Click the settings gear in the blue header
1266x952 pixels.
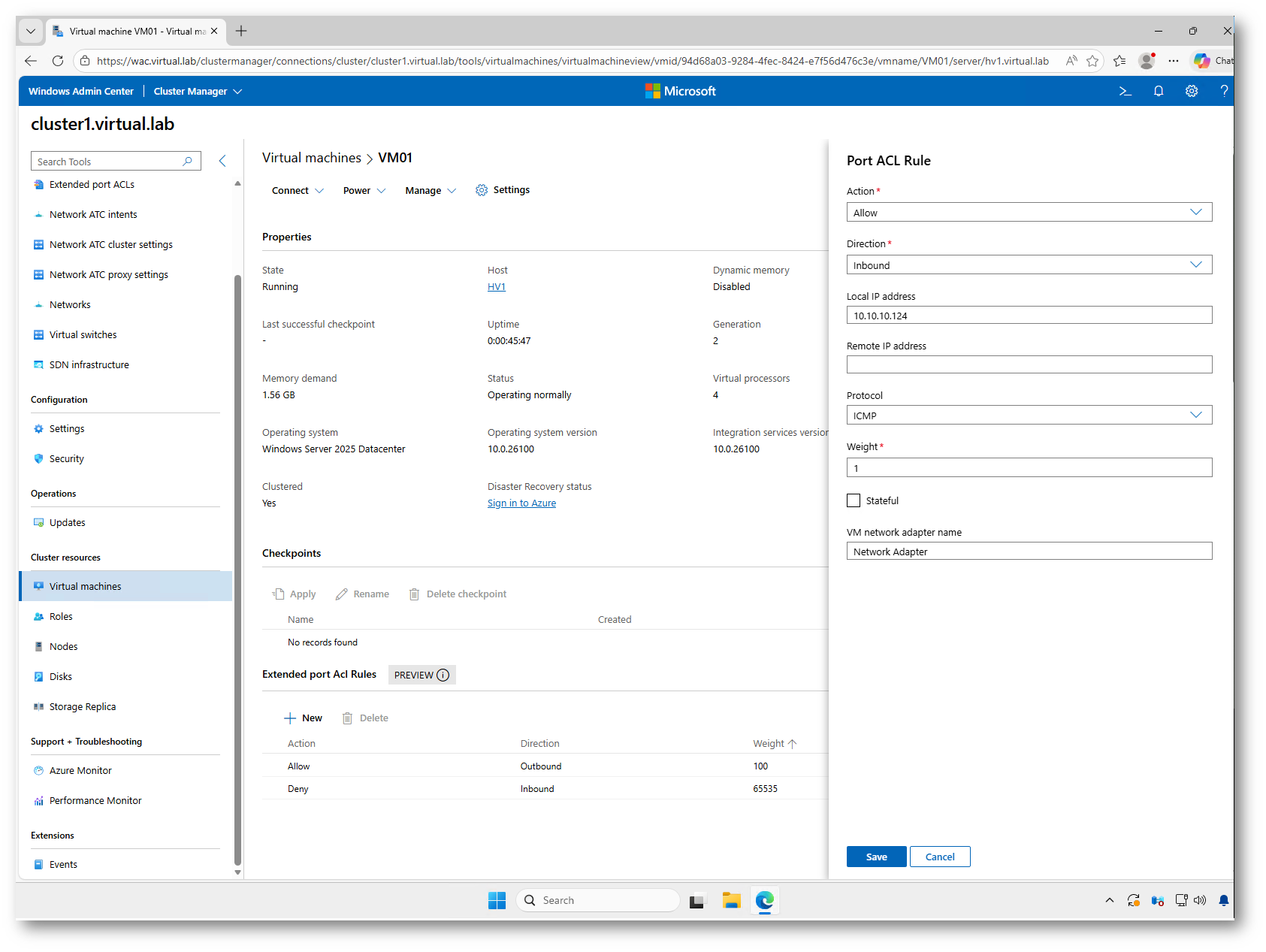click(1191, 91)
